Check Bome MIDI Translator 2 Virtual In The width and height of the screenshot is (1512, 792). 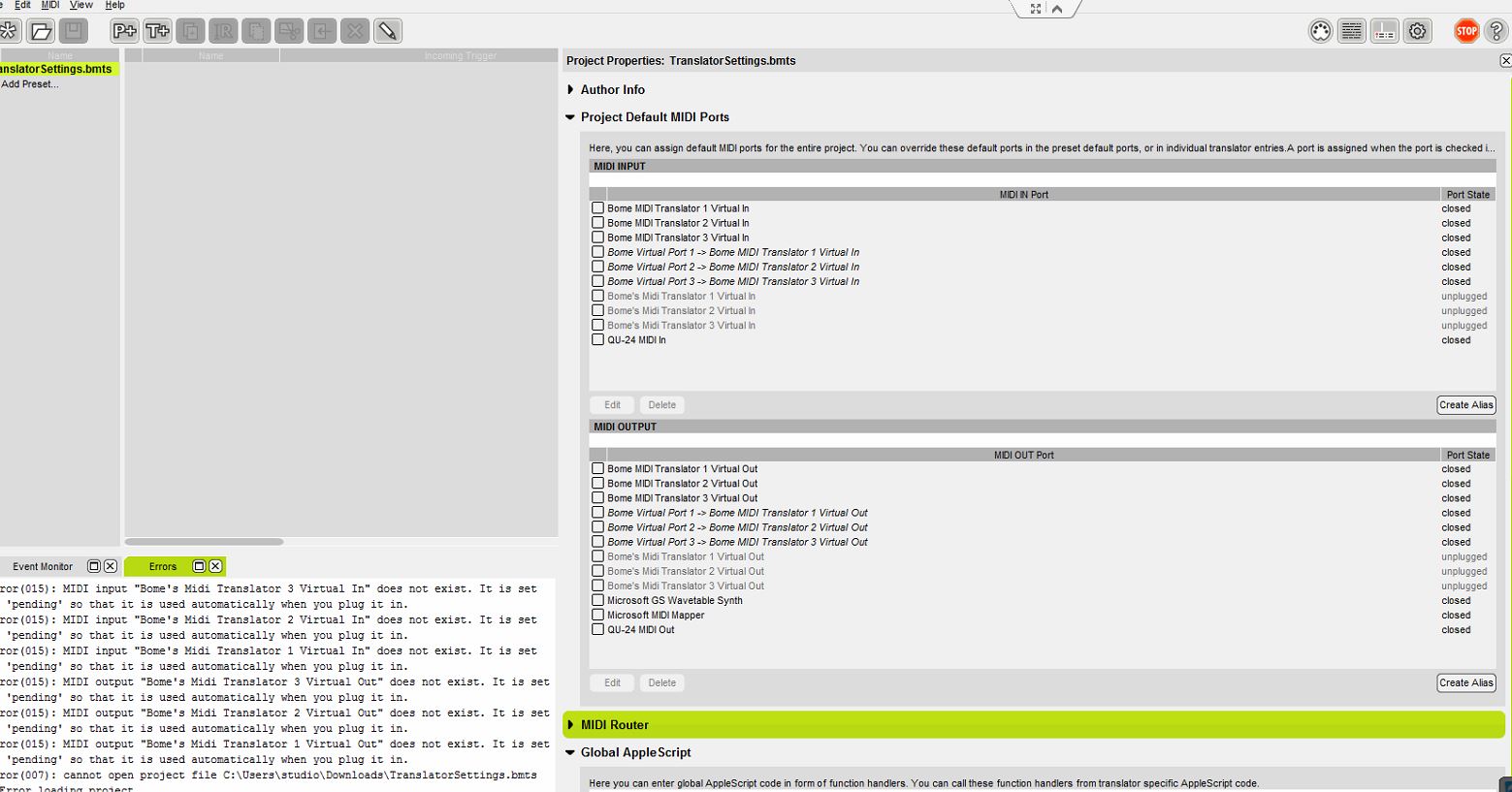(x=597, y=222)
